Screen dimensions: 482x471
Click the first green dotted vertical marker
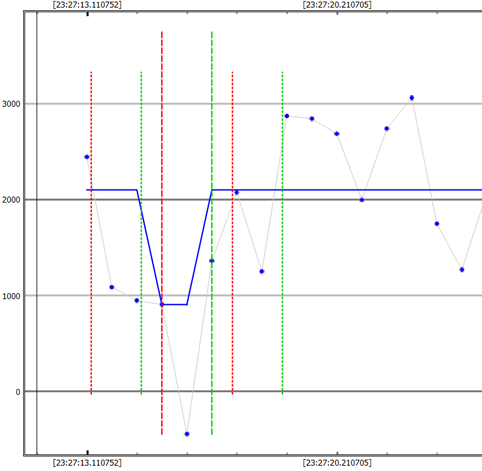141,233
